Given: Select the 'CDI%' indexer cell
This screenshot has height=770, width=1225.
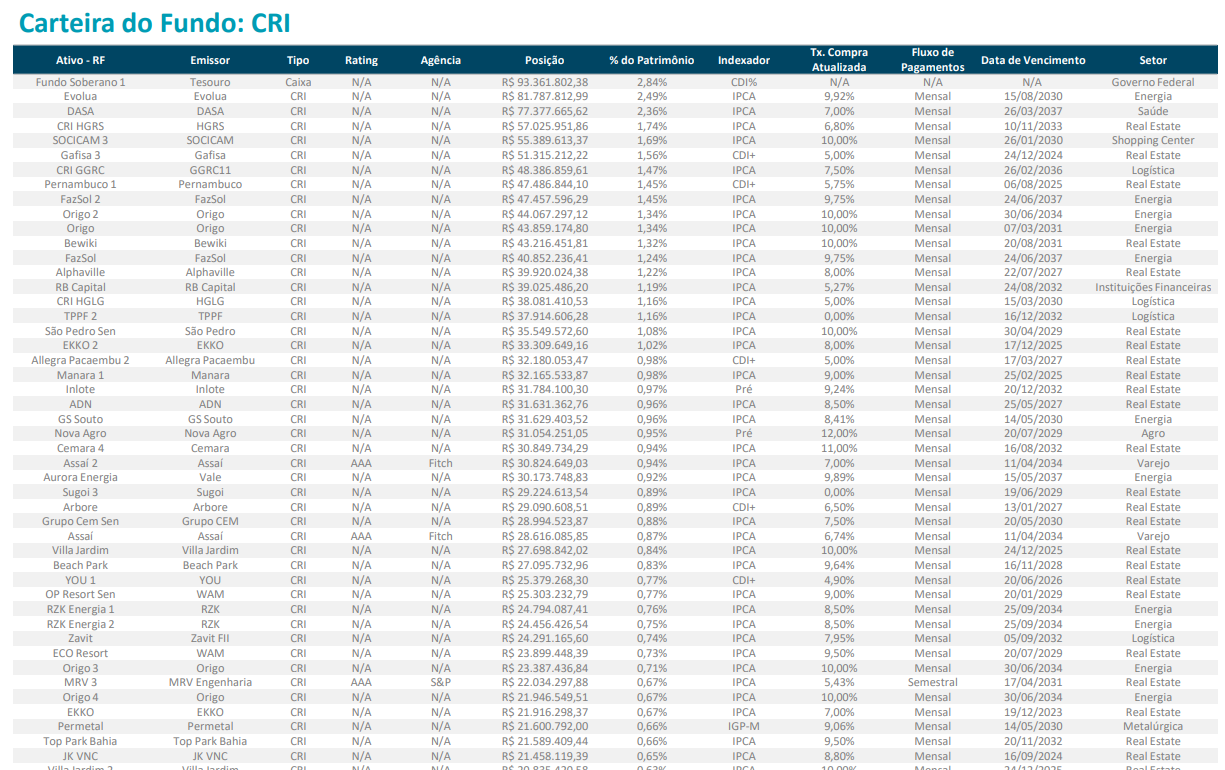Looking at the screenshot, I should [x=743, y=82].
